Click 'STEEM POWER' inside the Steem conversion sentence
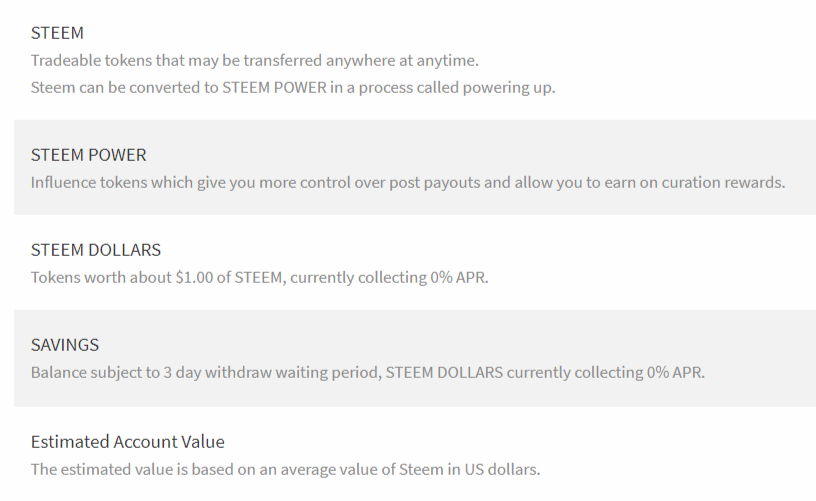 [277, 87]
